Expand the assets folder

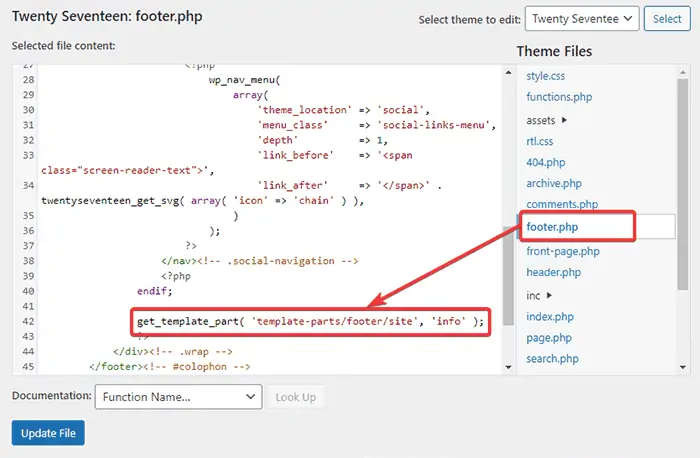point(547,120)
